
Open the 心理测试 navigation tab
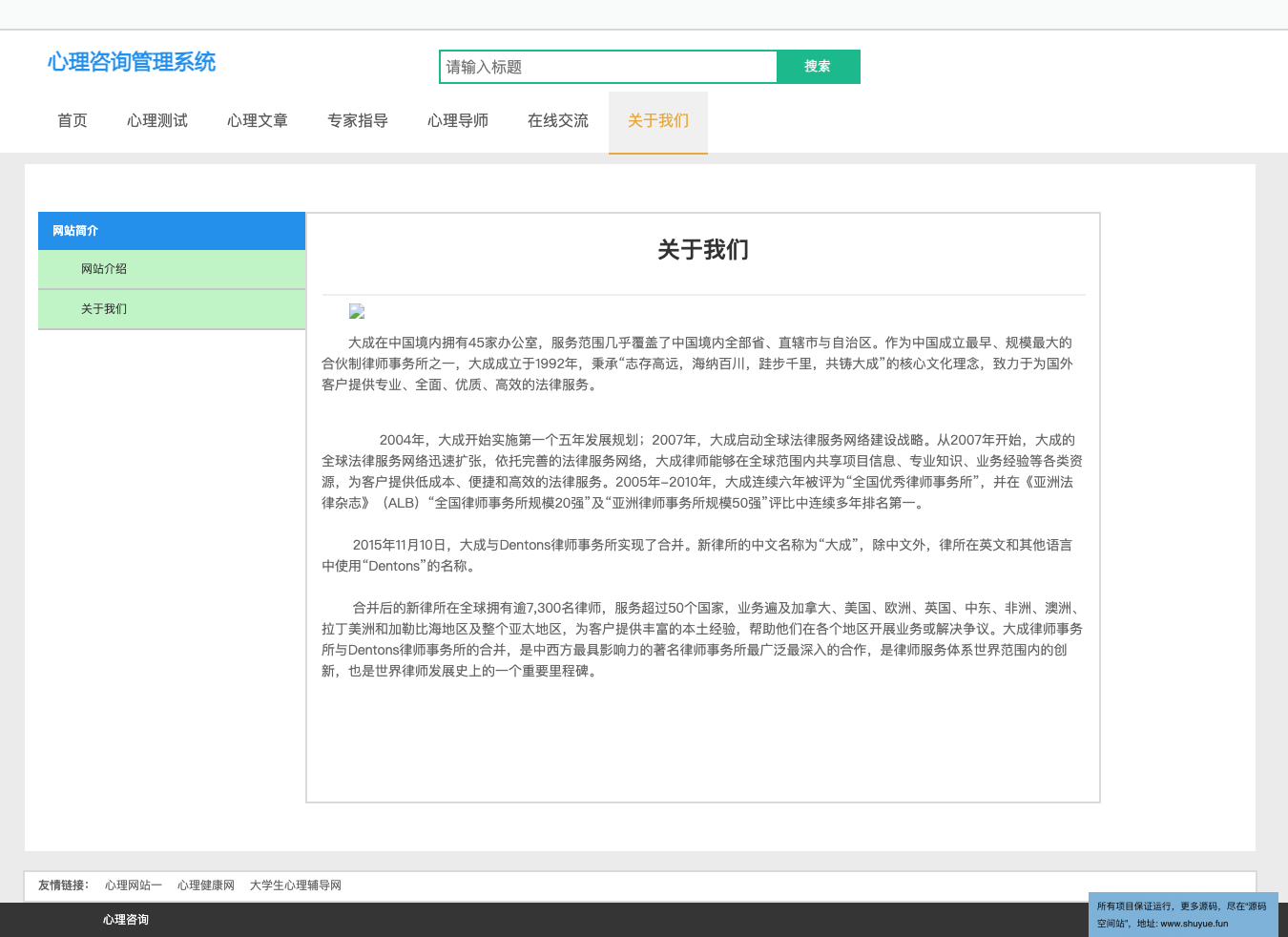pyautogui.click(x=157, y=121)
